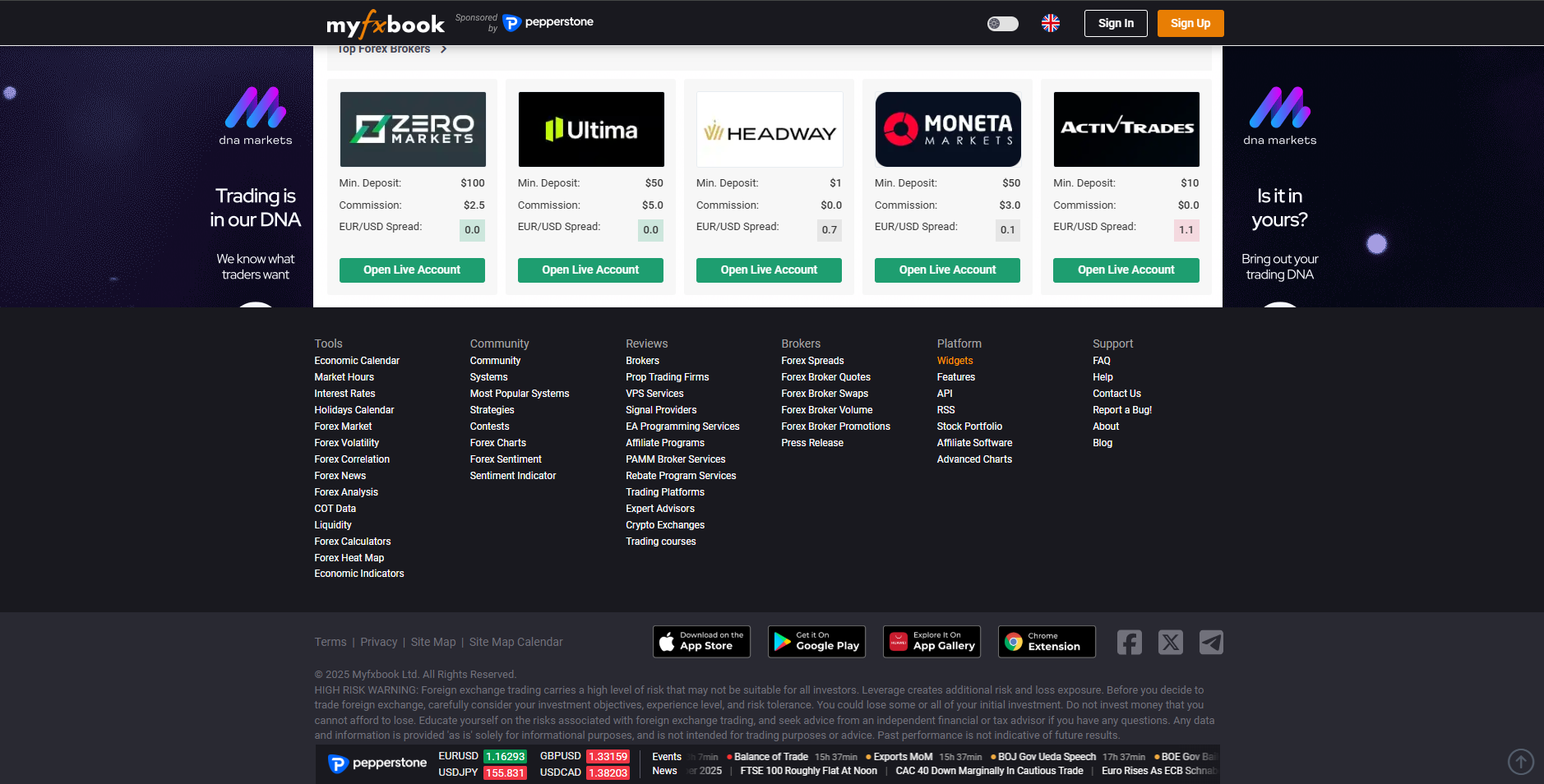
Task: Click the orange Sign Up button
Action: (x=1190, y=24)
